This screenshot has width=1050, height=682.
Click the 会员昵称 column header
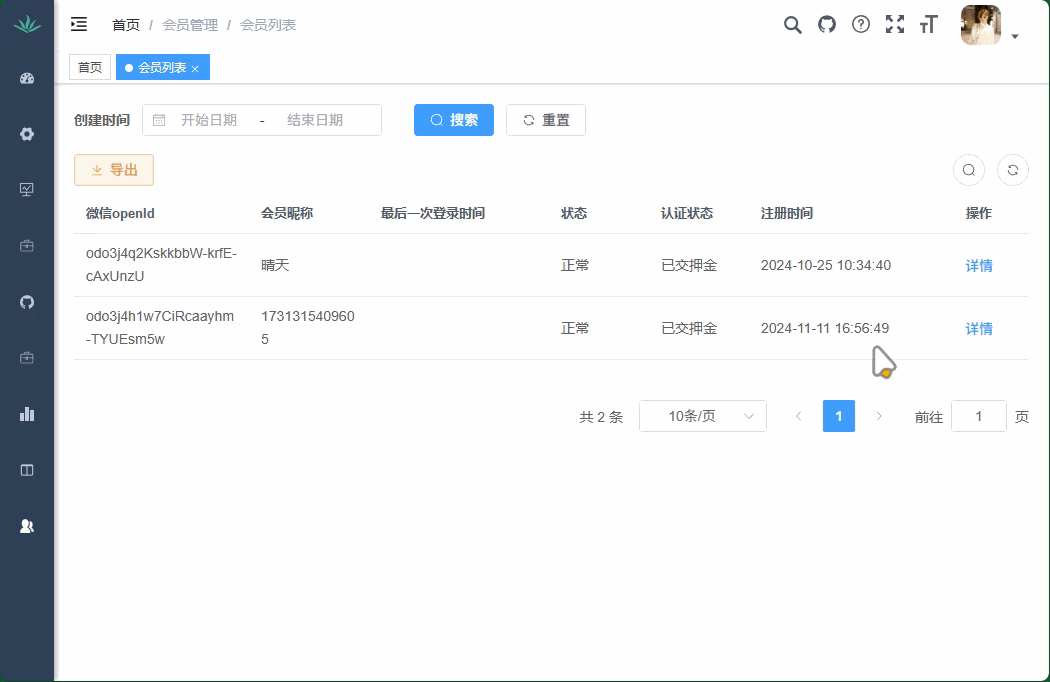coord(287,214)
